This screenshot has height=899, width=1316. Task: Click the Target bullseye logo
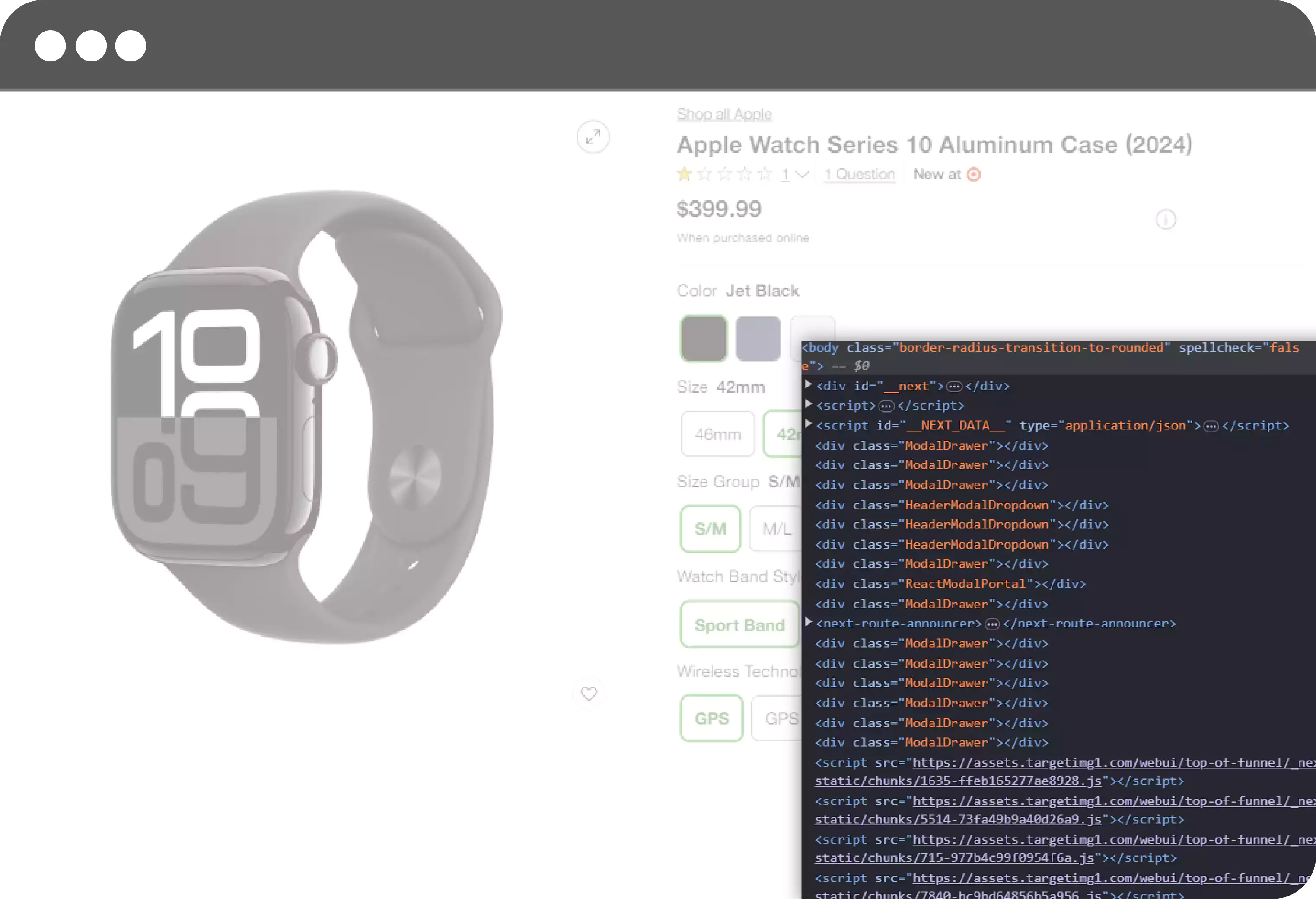(973, 174)
